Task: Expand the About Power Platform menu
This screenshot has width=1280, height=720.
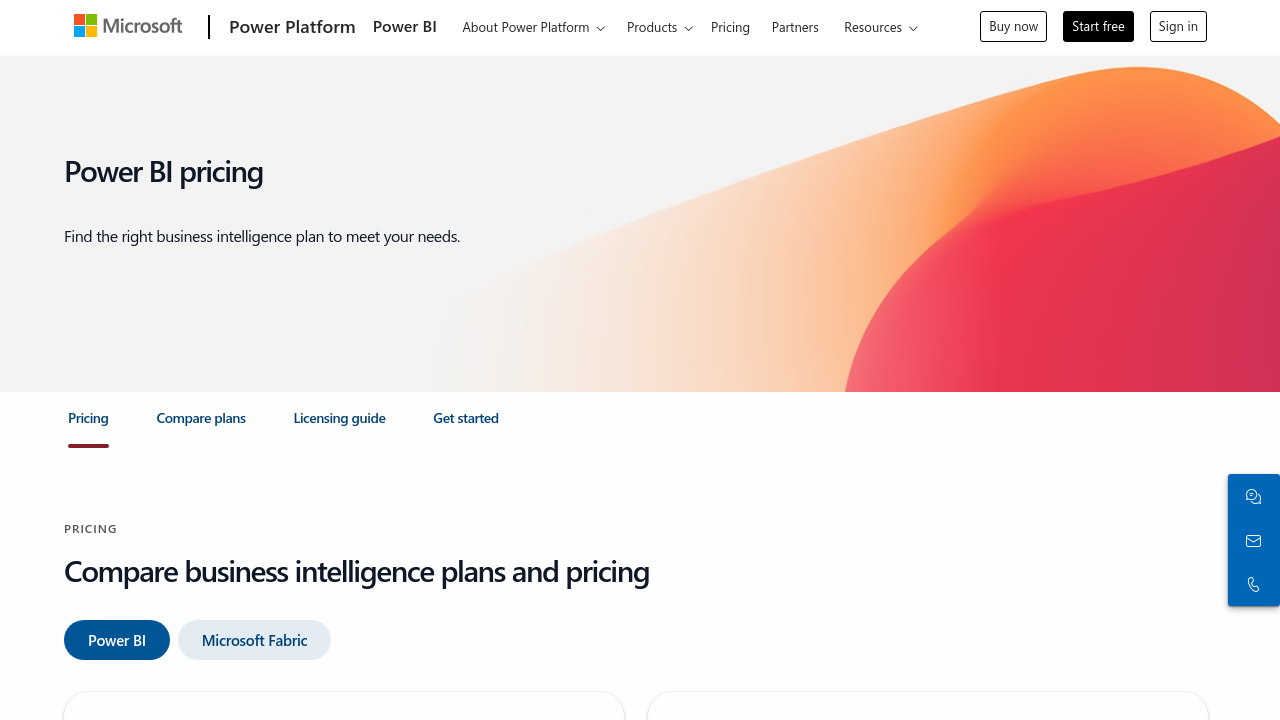Action: (533, 27)
